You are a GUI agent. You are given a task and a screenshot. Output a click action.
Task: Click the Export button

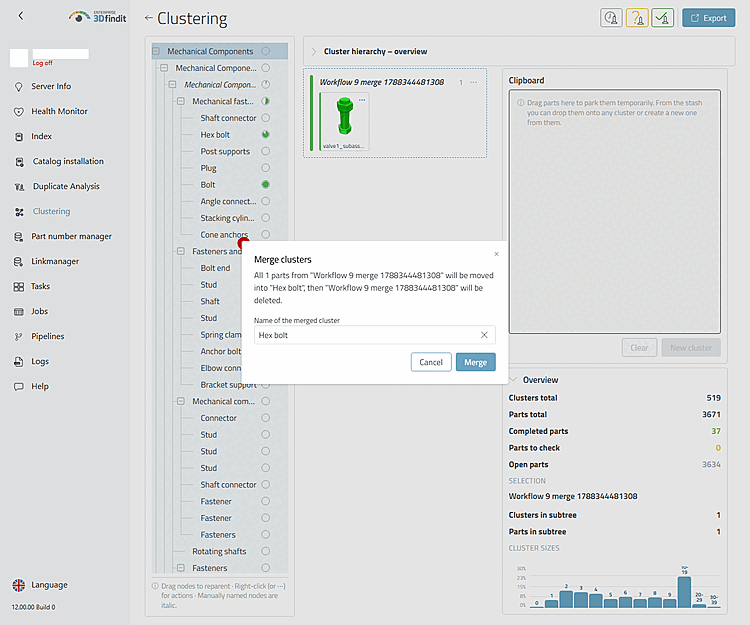pyautogui.click(x=709, y=18)
